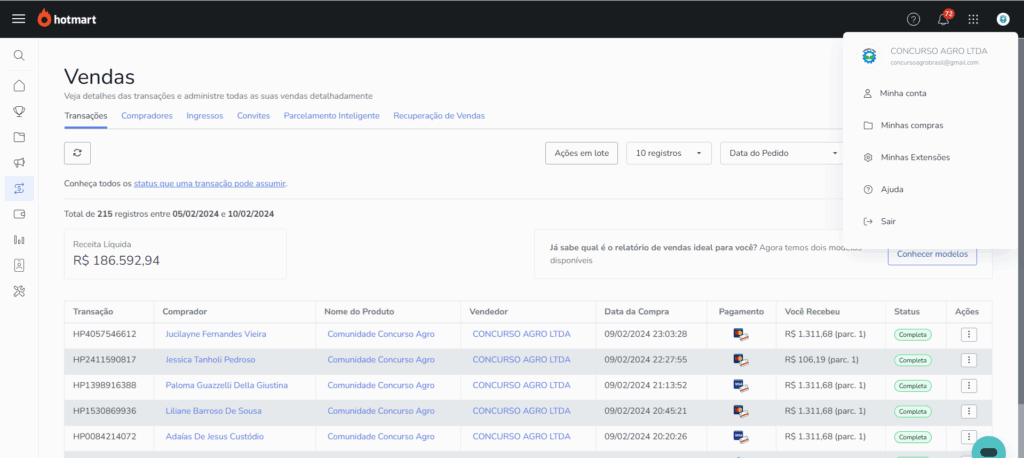
Task: Go to the sidebar home icon
Action: tap(19, 86)
